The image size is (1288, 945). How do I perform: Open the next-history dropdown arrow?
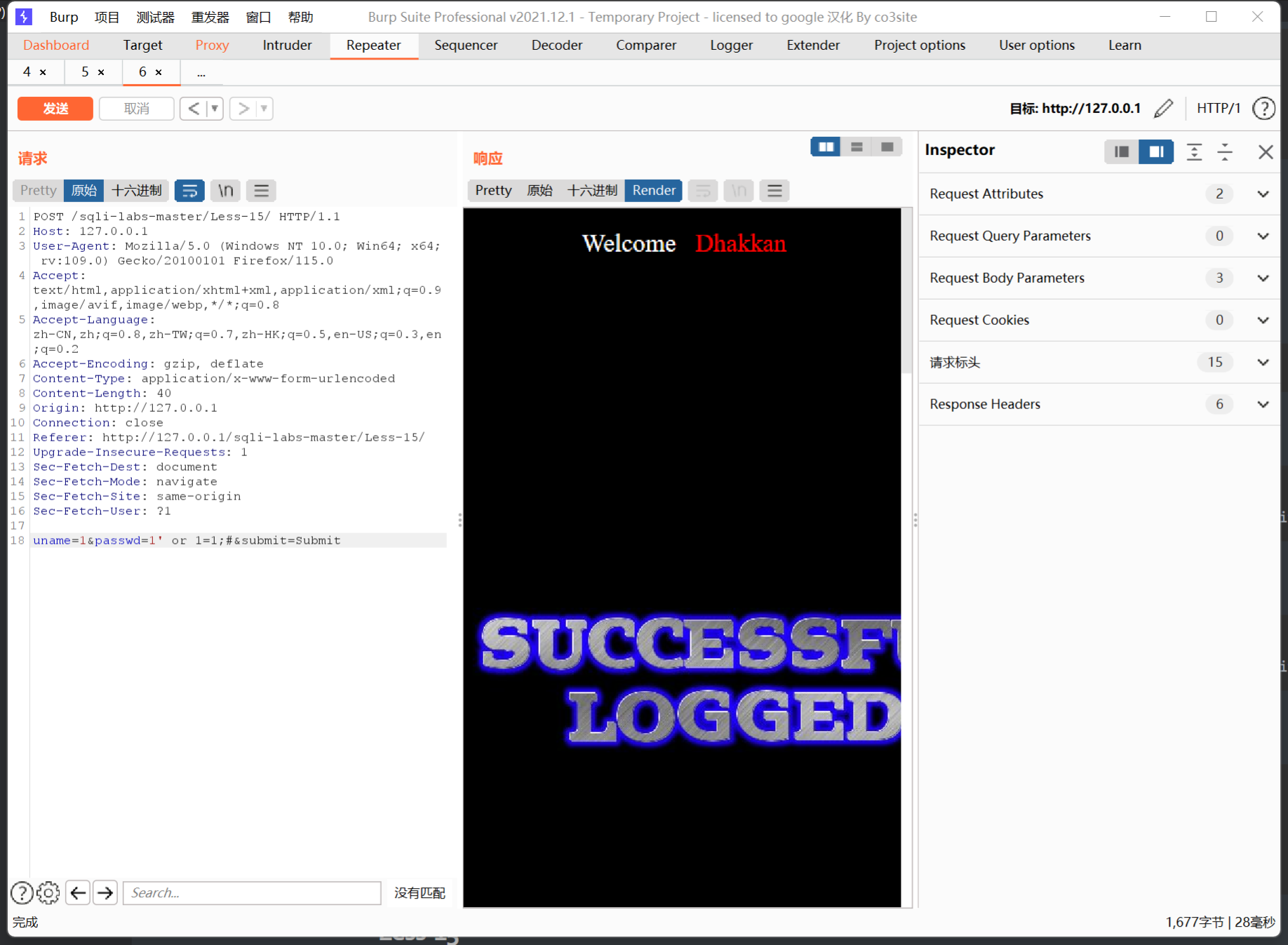pos(264,109)
